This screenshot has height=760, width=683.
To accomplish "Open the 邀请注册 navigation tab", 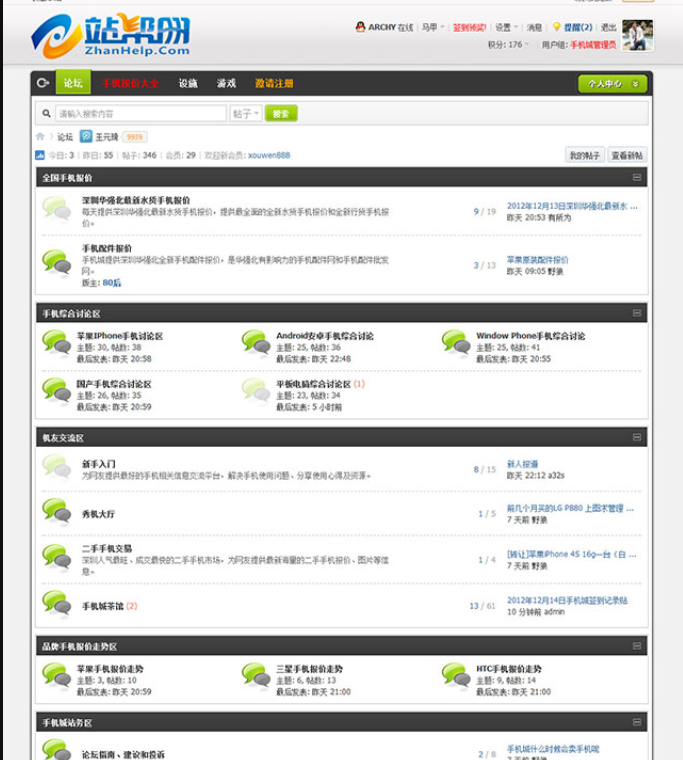I will pyautogui.click(x=274, y=83).
